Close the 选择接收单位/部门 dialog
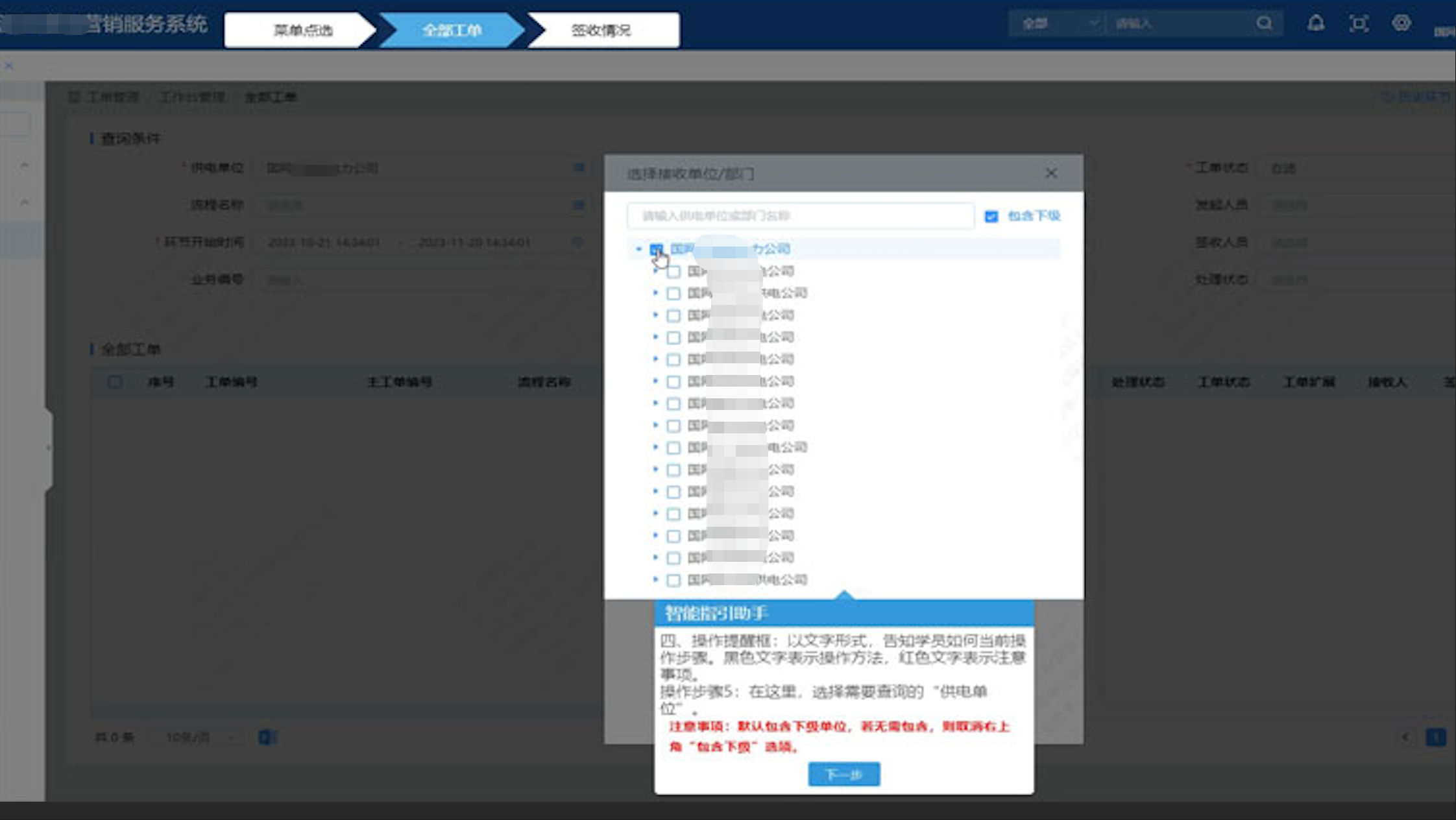This screenshot has height=820, width=1456. (1051, 173)
